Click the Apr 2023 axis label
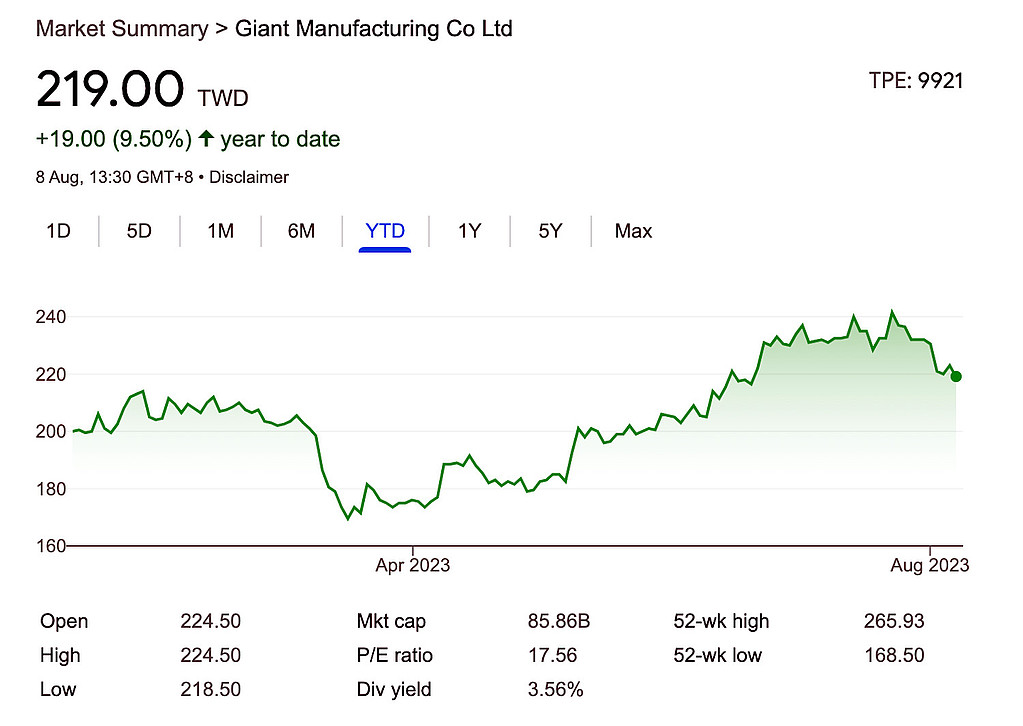 (x=412, y=565)
